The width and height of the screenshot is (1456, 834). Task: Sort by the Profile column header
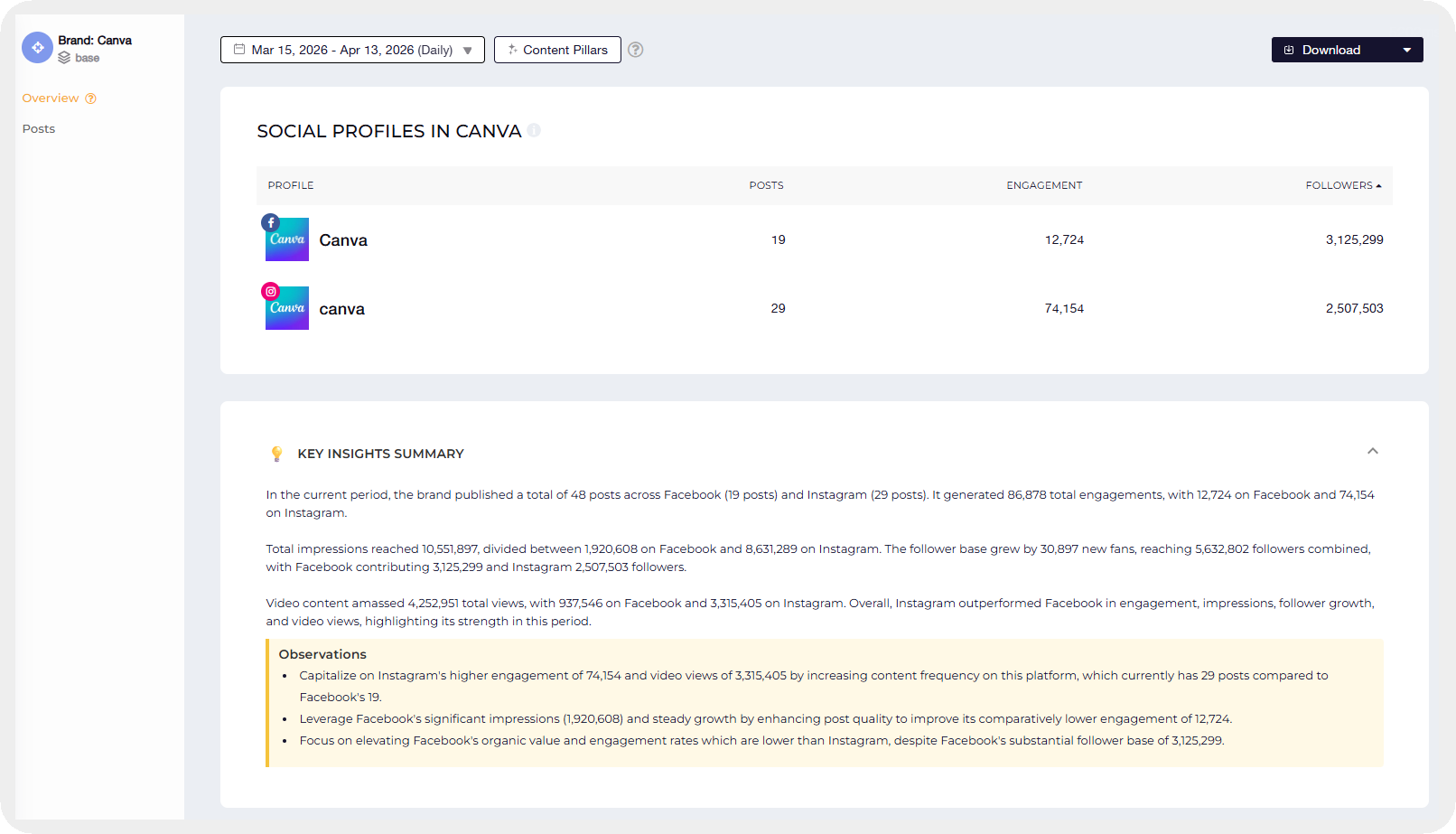tap(291, 185)
